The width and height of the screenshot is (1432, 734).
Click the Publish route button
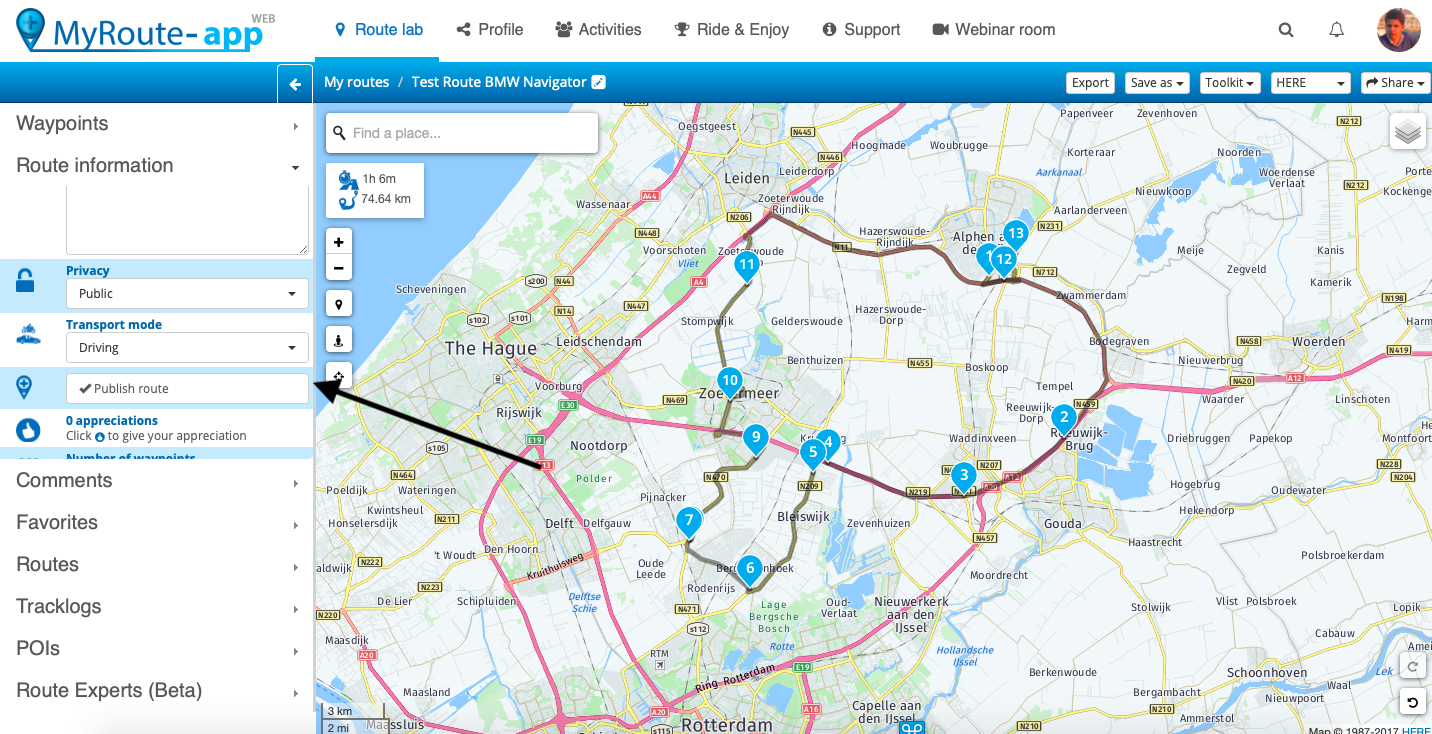pyautogui.click(x=187, y=389)
